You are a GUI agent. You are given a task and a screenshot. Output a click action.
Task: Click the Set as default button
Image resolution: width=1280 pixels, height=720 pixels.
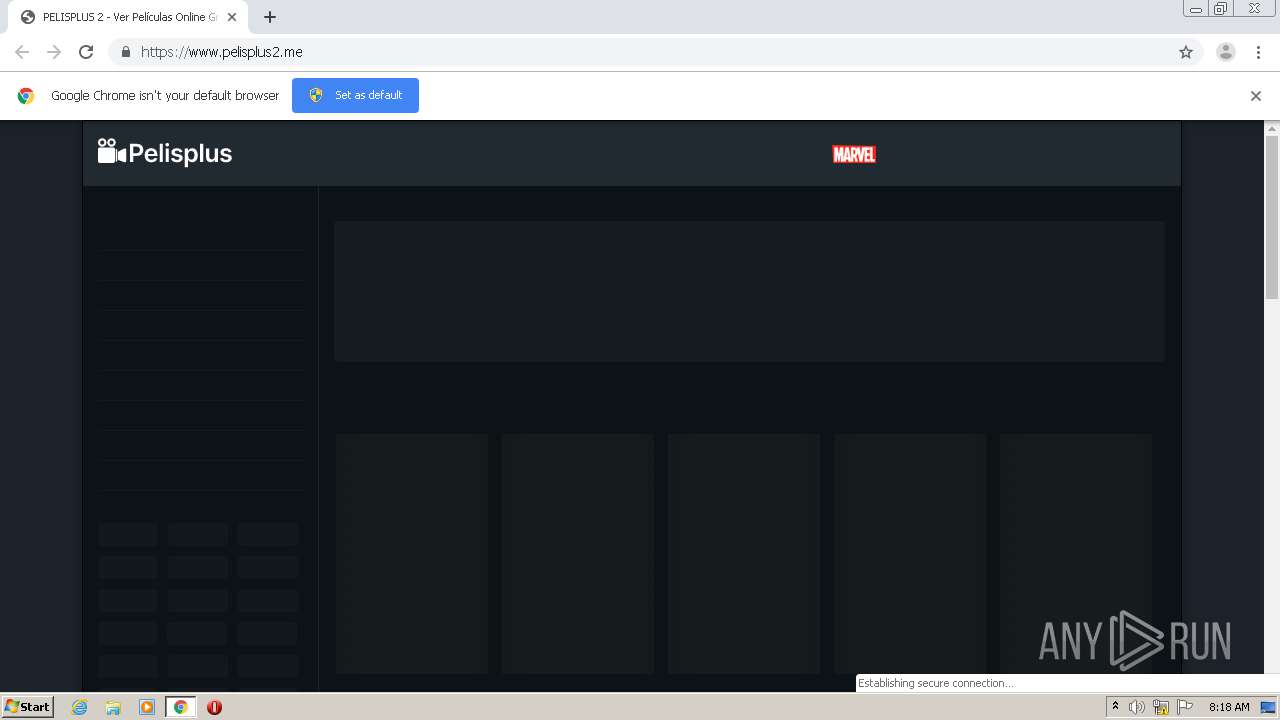[x=355, y=95]
